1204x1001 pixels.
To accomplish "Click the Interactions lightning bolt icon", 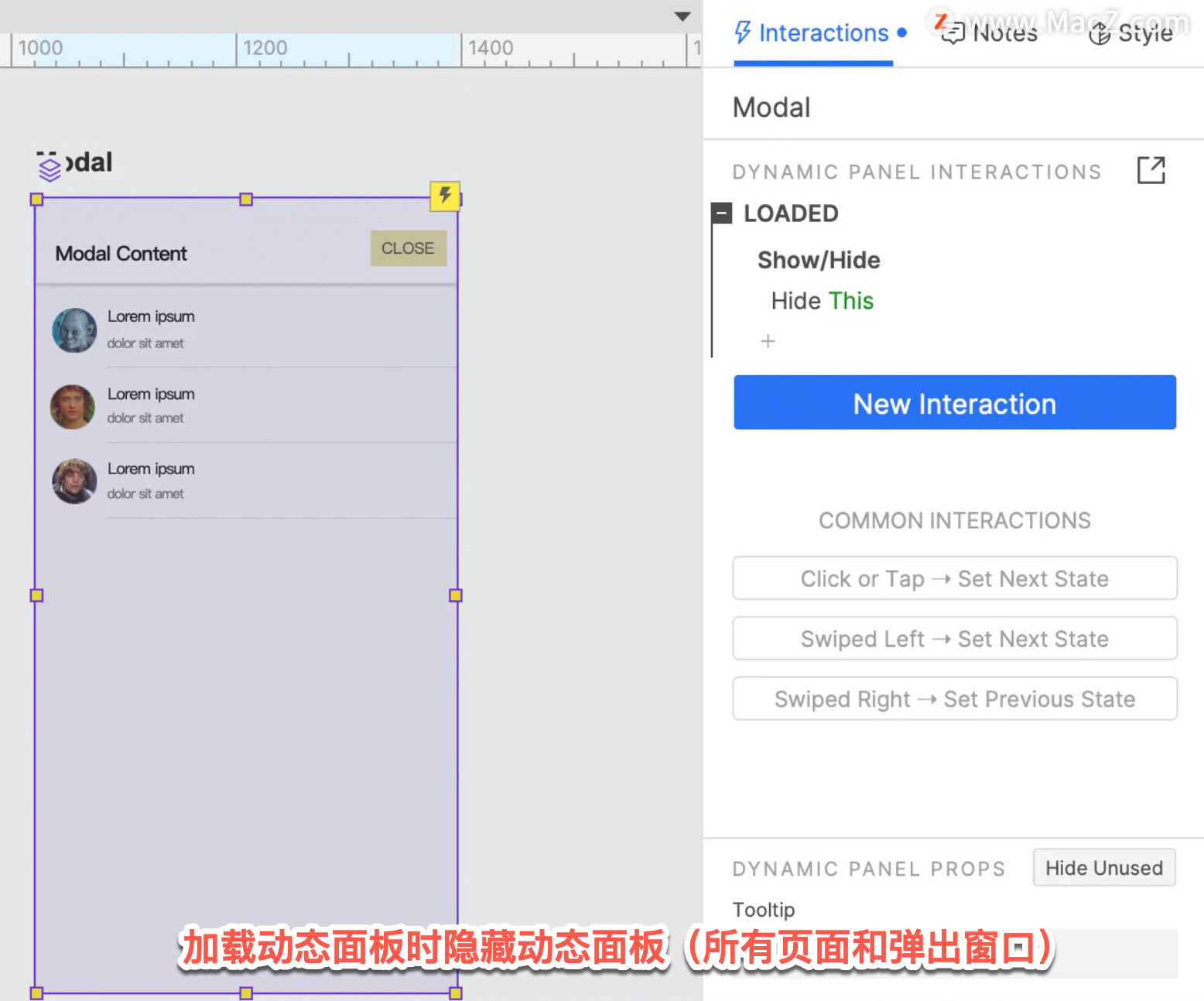I will [743, 32].
